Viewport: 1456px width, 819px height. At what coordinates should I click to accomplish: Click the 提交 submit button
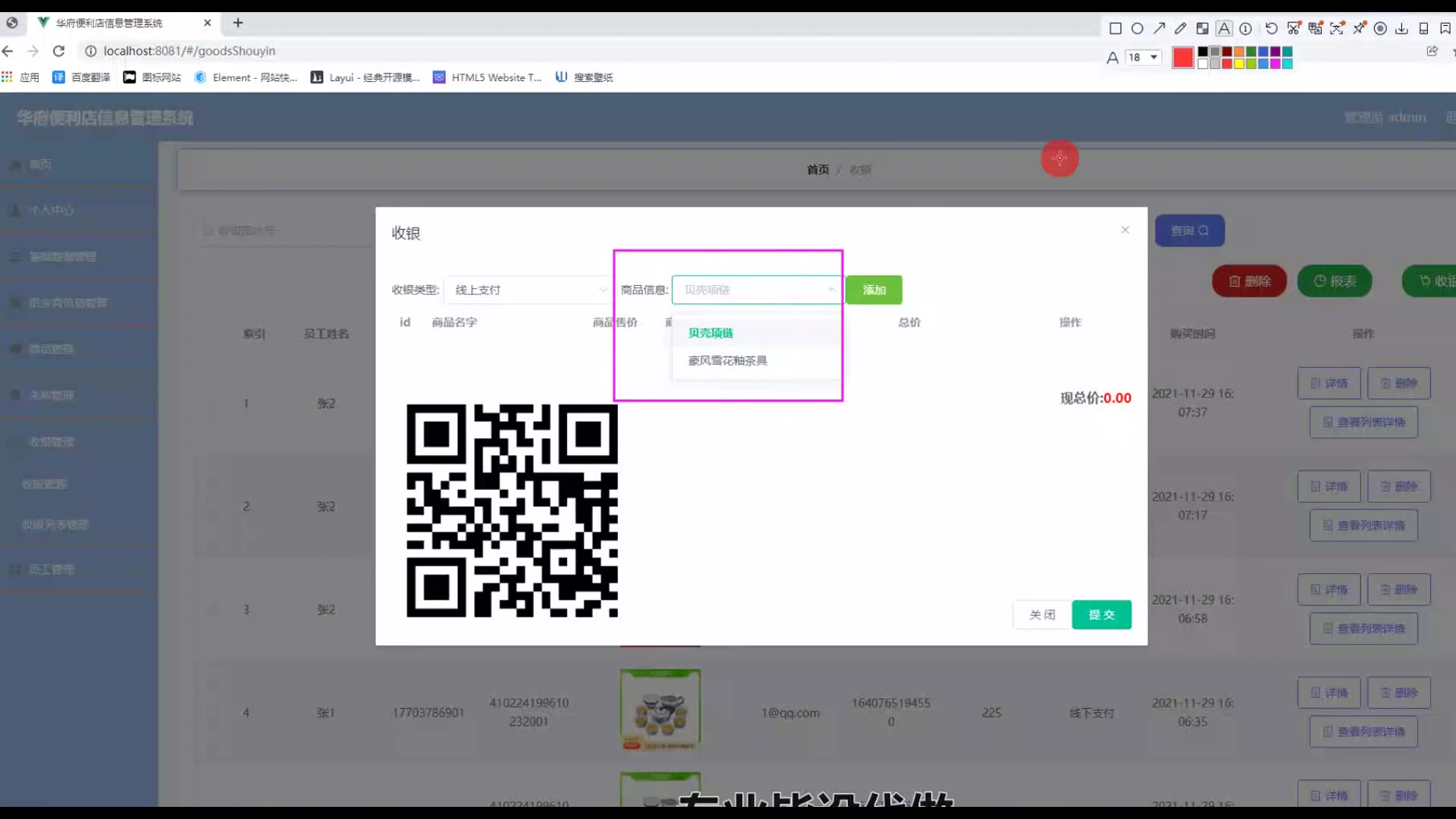tap(1101, 615)
